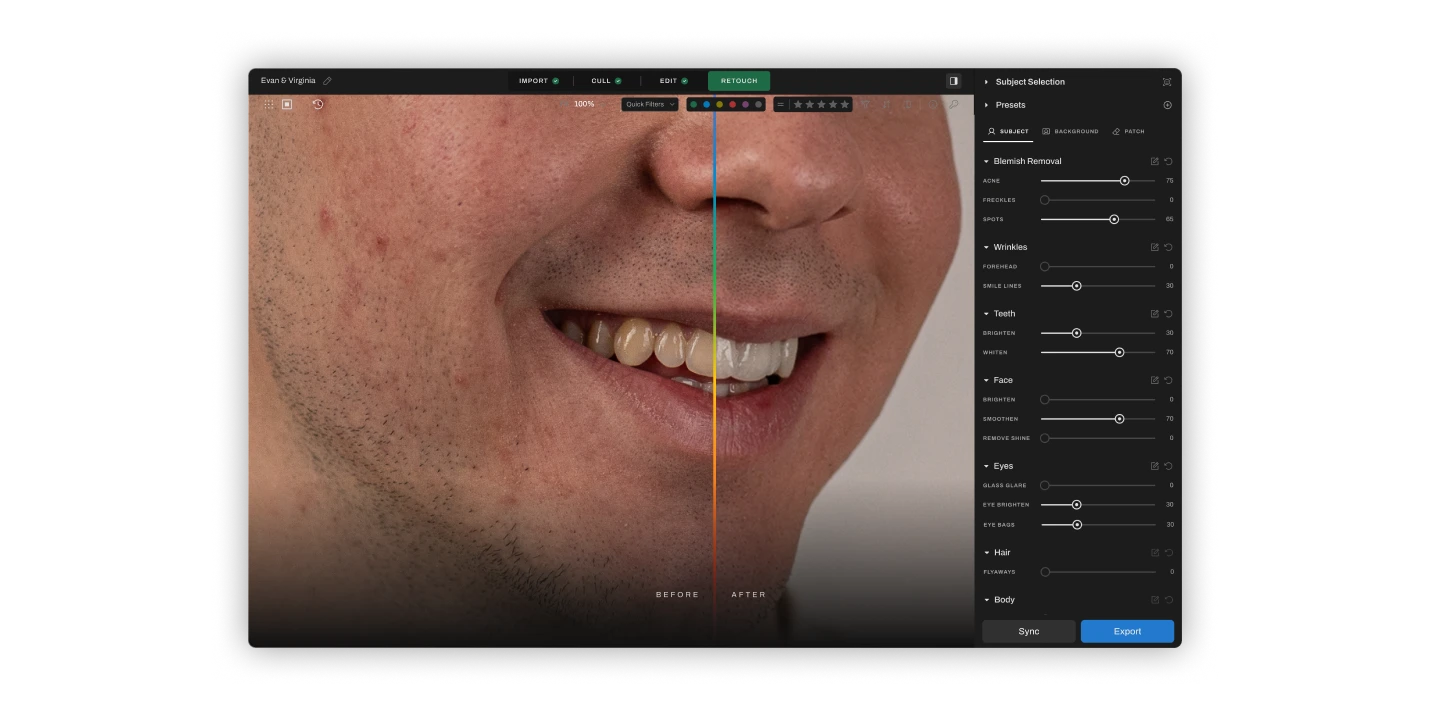Open the Quick Filters dropdown
Screen dimensions: 1432x718
coord(650,104)
